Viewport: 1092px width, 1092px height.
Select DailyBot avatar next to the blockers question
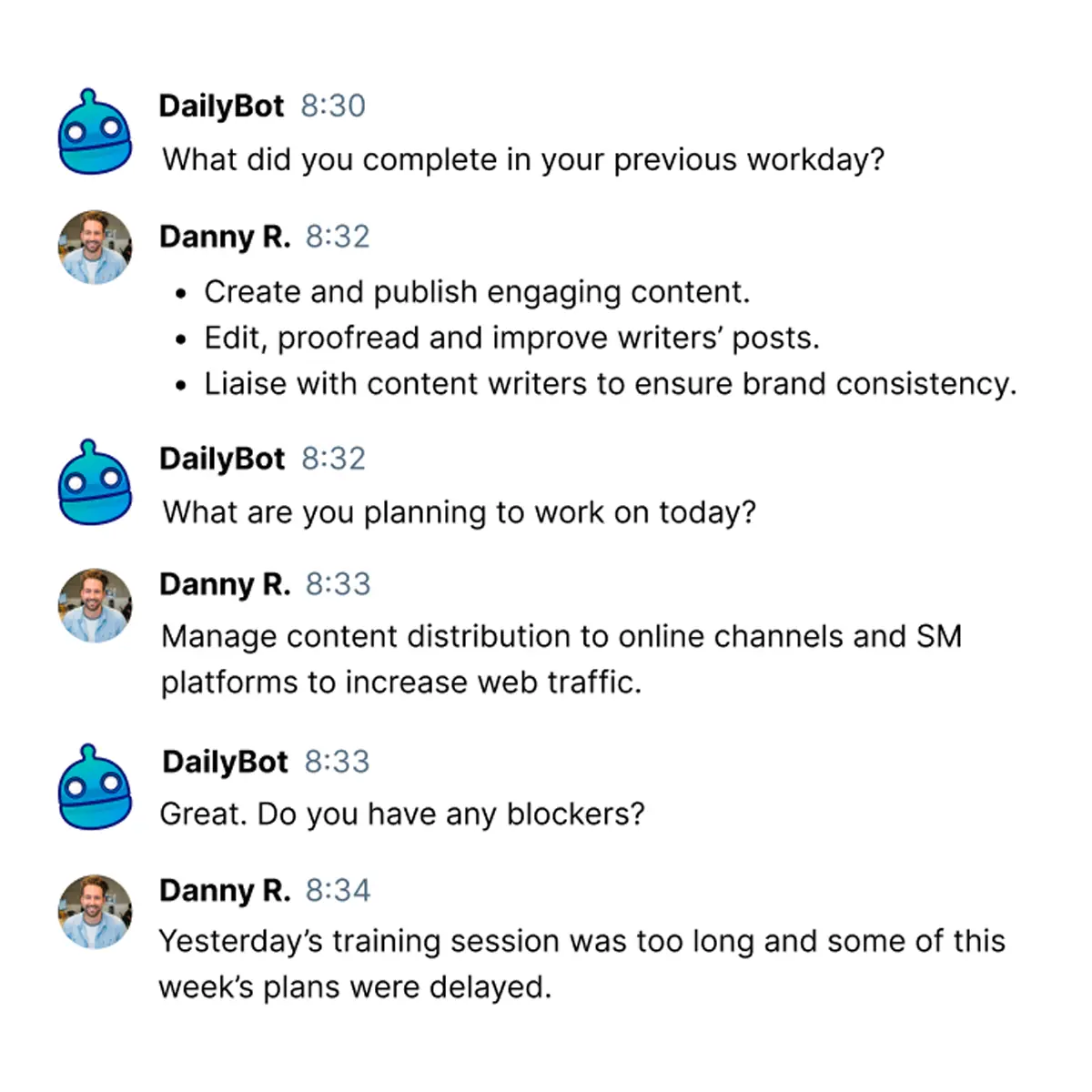pos(95,788)
